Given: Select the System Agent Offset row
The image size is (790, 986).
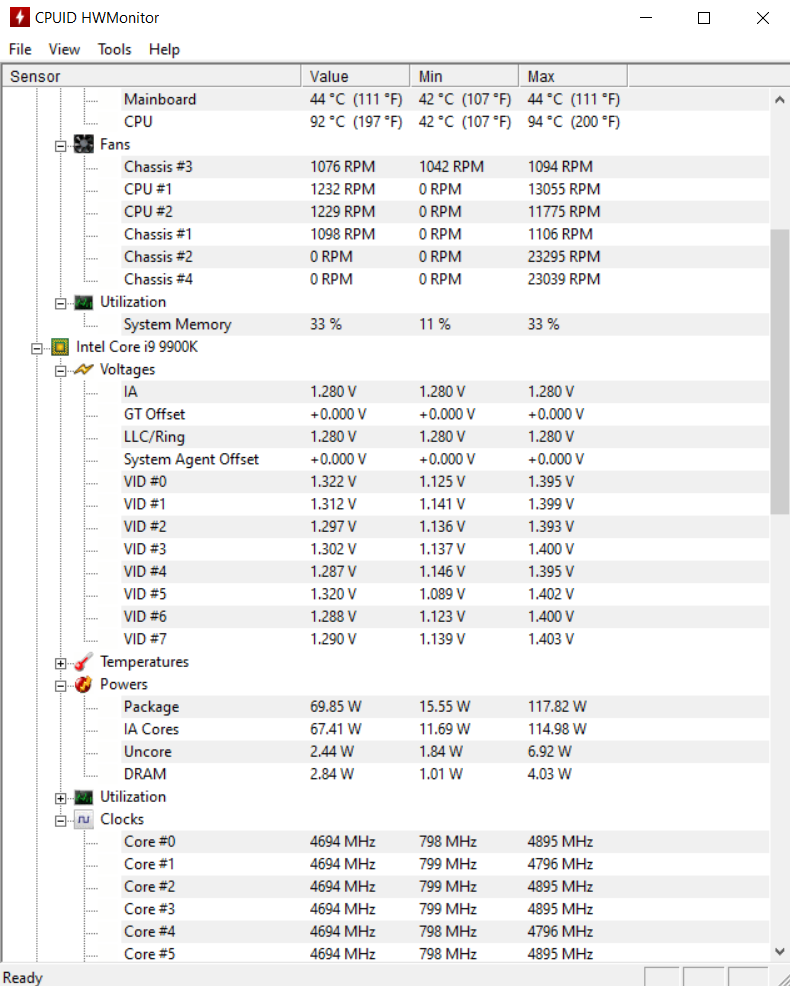Looking at the screenshot, I should [445, 460].
